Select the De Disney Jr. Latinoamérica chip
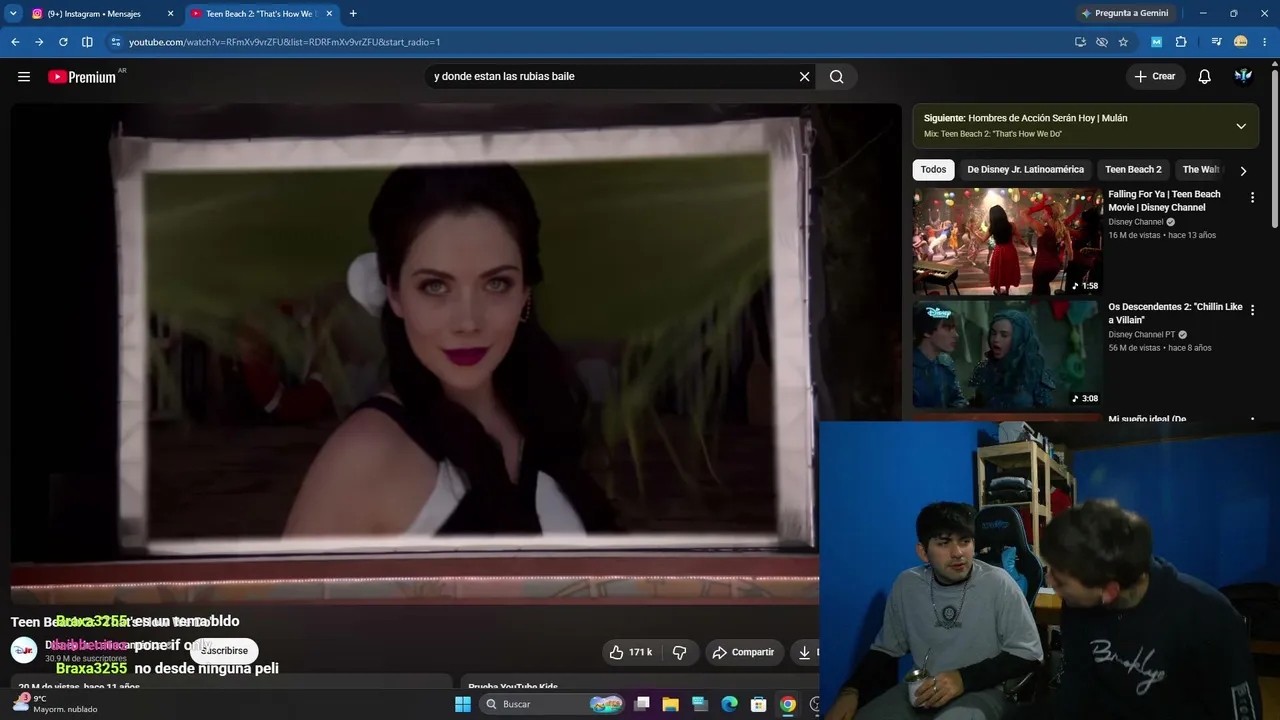Image resolution: width=1280 pixels, height=720 pixels. click(x=1025, y=170)
